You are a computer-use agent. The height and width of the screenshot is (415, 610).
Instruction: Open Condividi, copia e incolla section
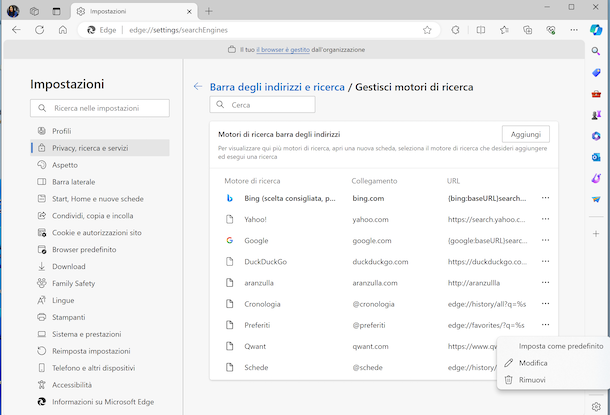(x=100, y=216)
